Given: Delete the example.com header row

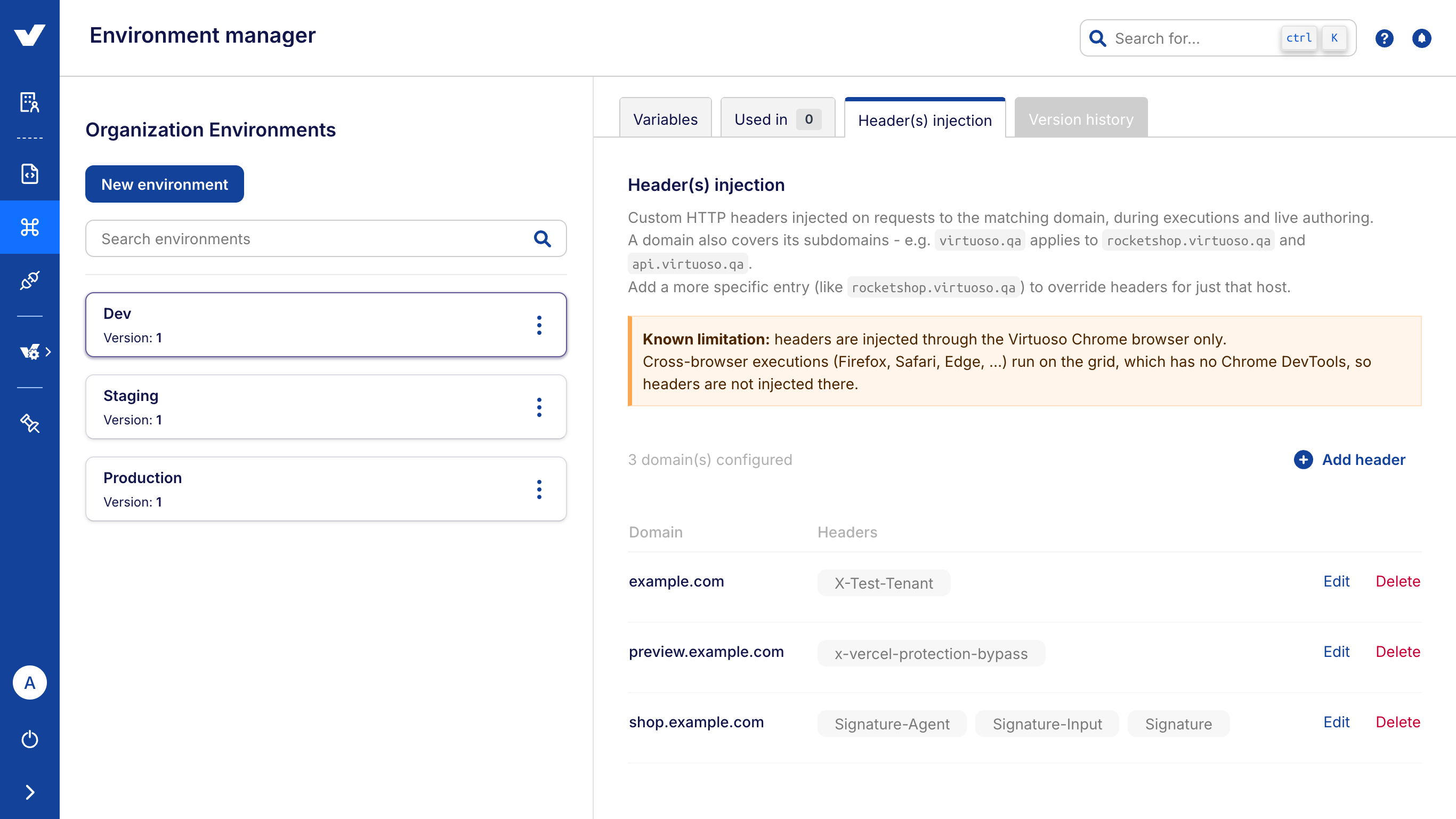Looking at the screenshot, I should coord(1398,581).
